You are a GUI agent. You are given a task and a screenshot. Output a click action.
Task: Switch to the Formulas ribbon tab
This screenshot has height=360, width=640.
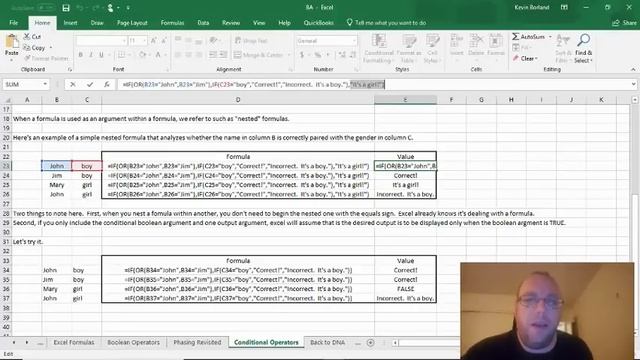click(x=172, y=23)
